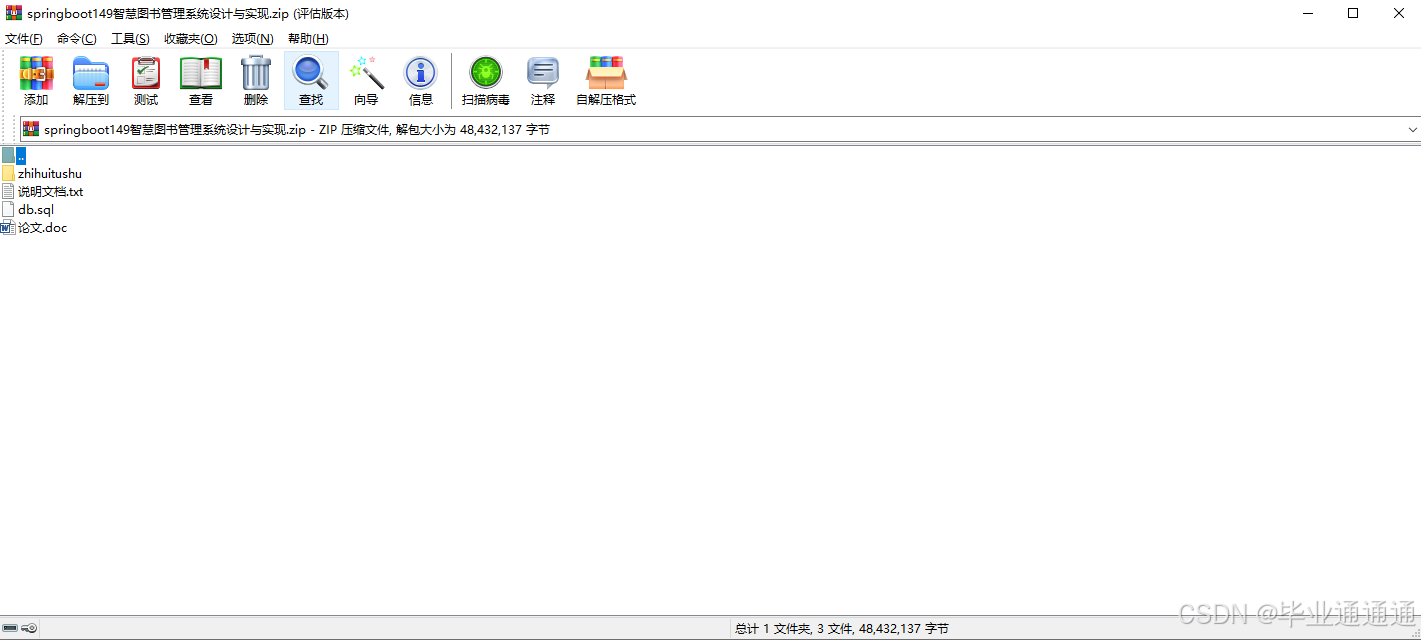Open the 信息 (Info) panel icon
This screenshot has width=1421, height=640.
pyautogui.click(x=420, y=80)
